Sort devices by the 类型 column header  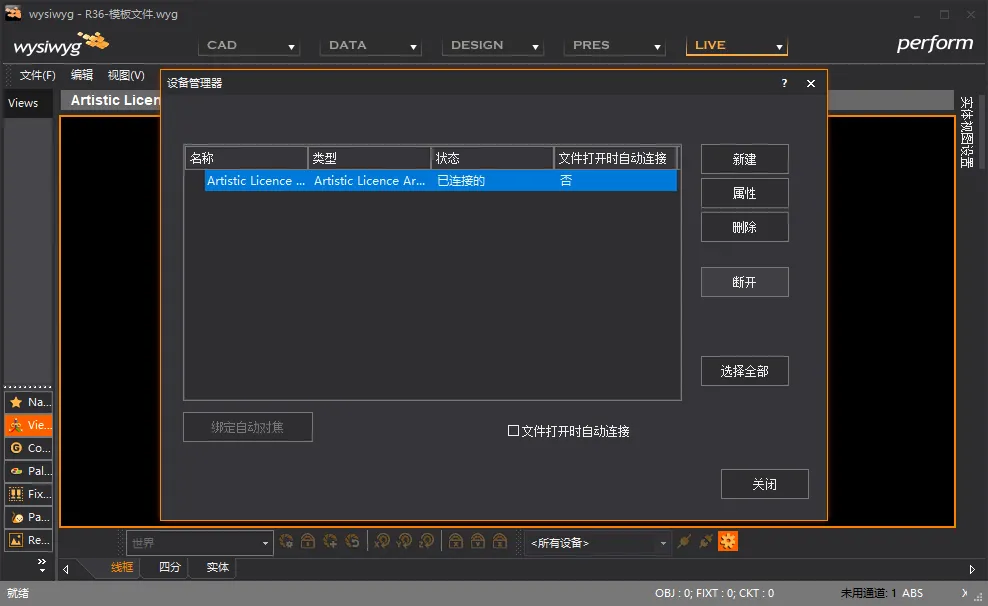[369, 158]
